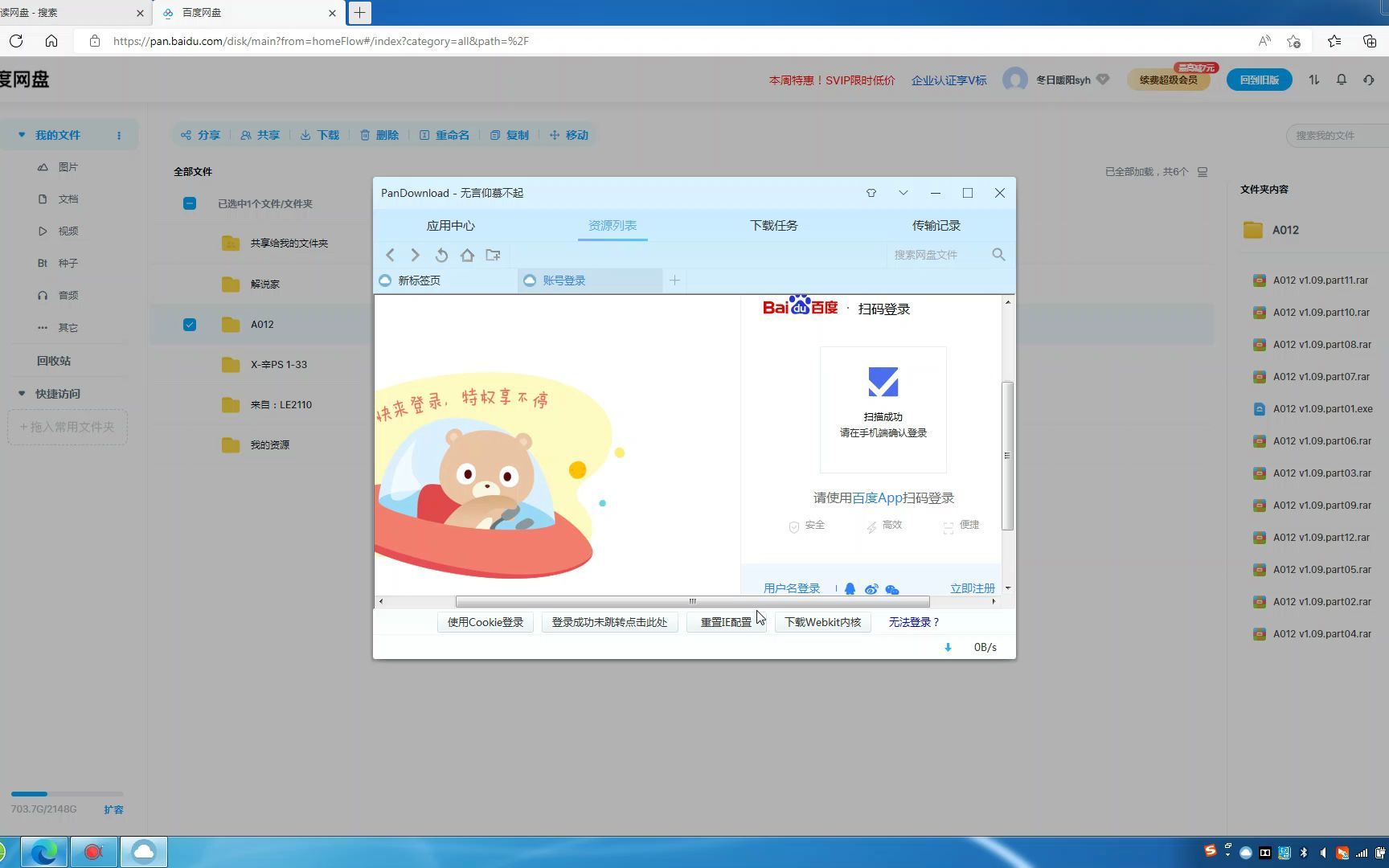1389x868 pixels.
Task: Click the 回到旧版 button
Action: (x=1260, y=80)
